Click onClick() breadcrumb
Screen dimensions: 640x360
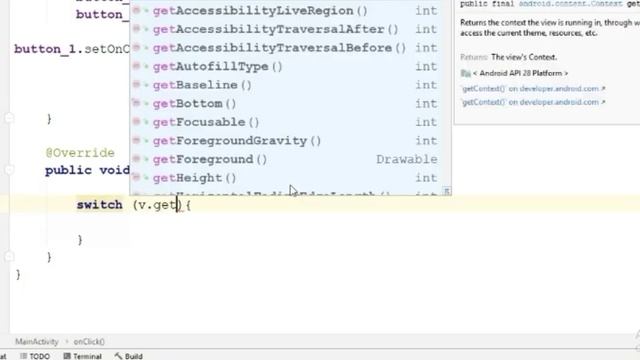(89, 342)
